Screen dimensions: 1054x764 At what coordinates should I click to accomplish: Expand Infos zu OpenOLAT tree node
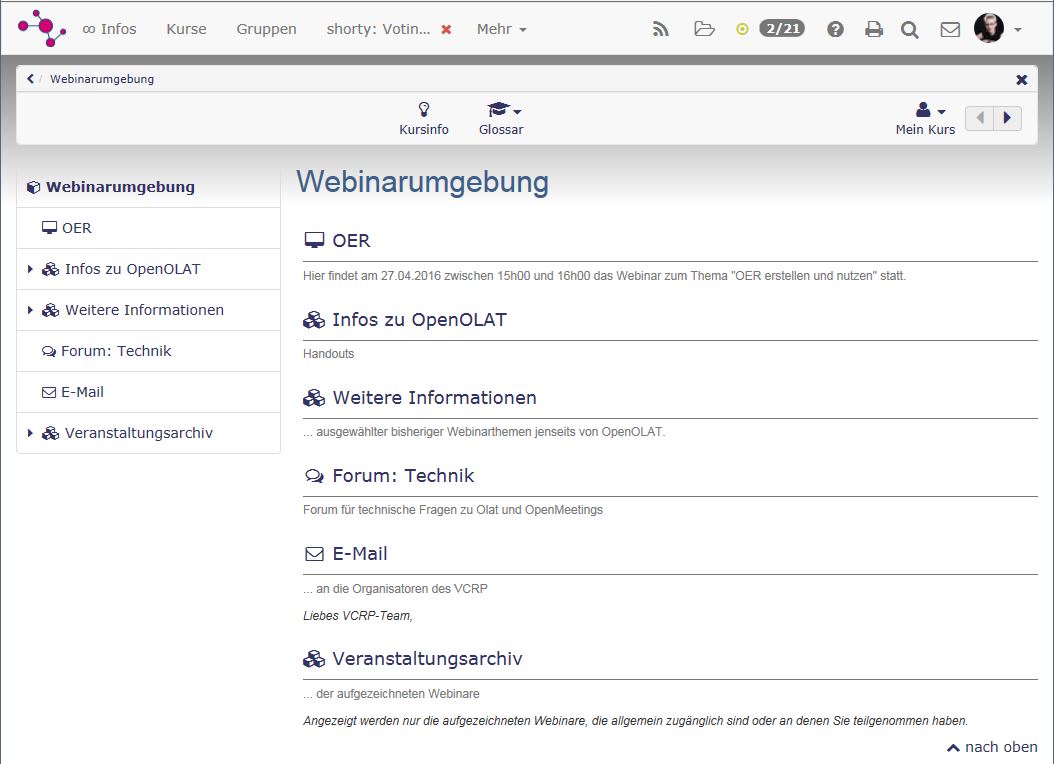click(x=31, y=269)
